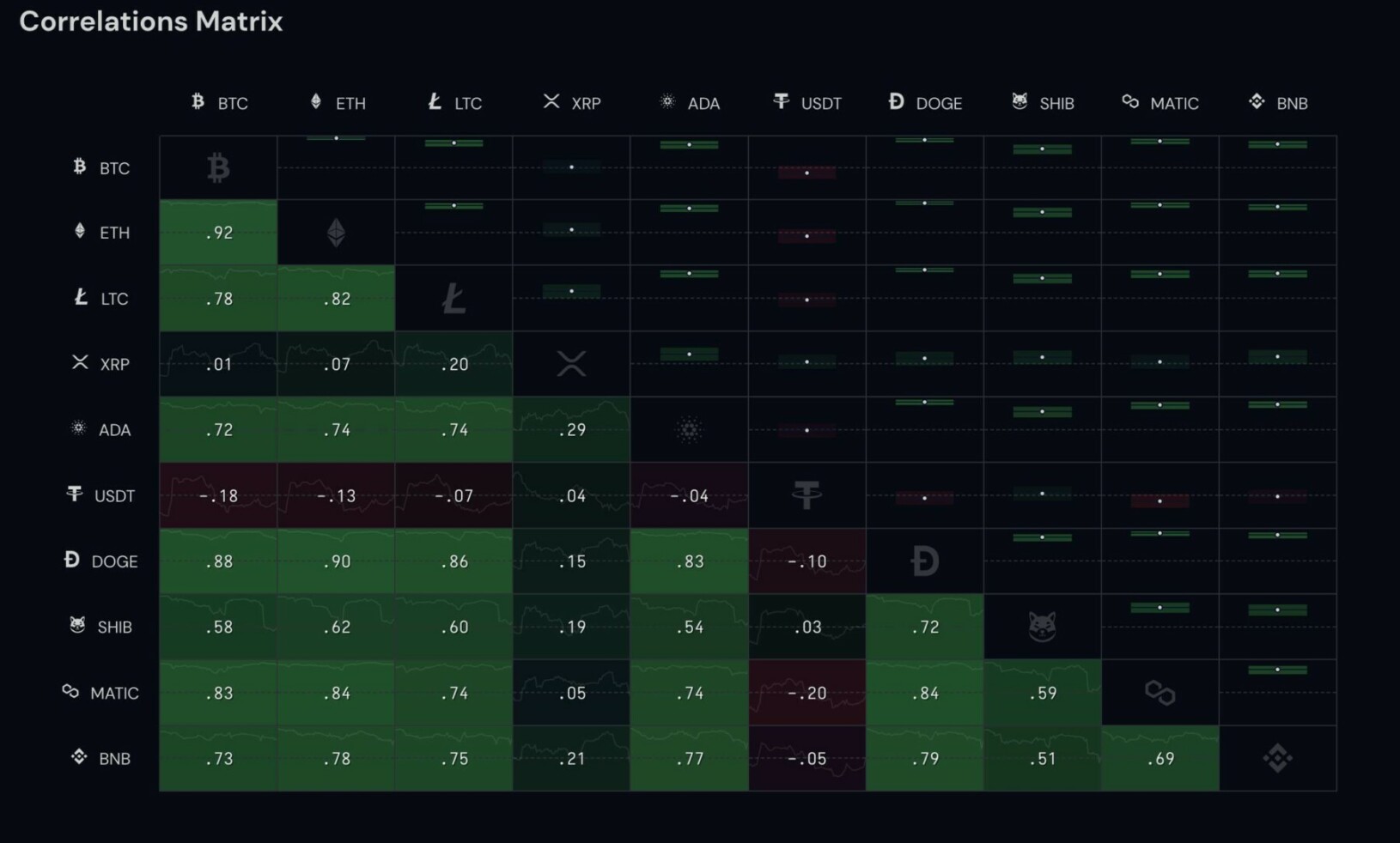The width and height of the screenshot is (1400, 843).
Task: Click the Litecoin icon in the row header
Action: 80,298
